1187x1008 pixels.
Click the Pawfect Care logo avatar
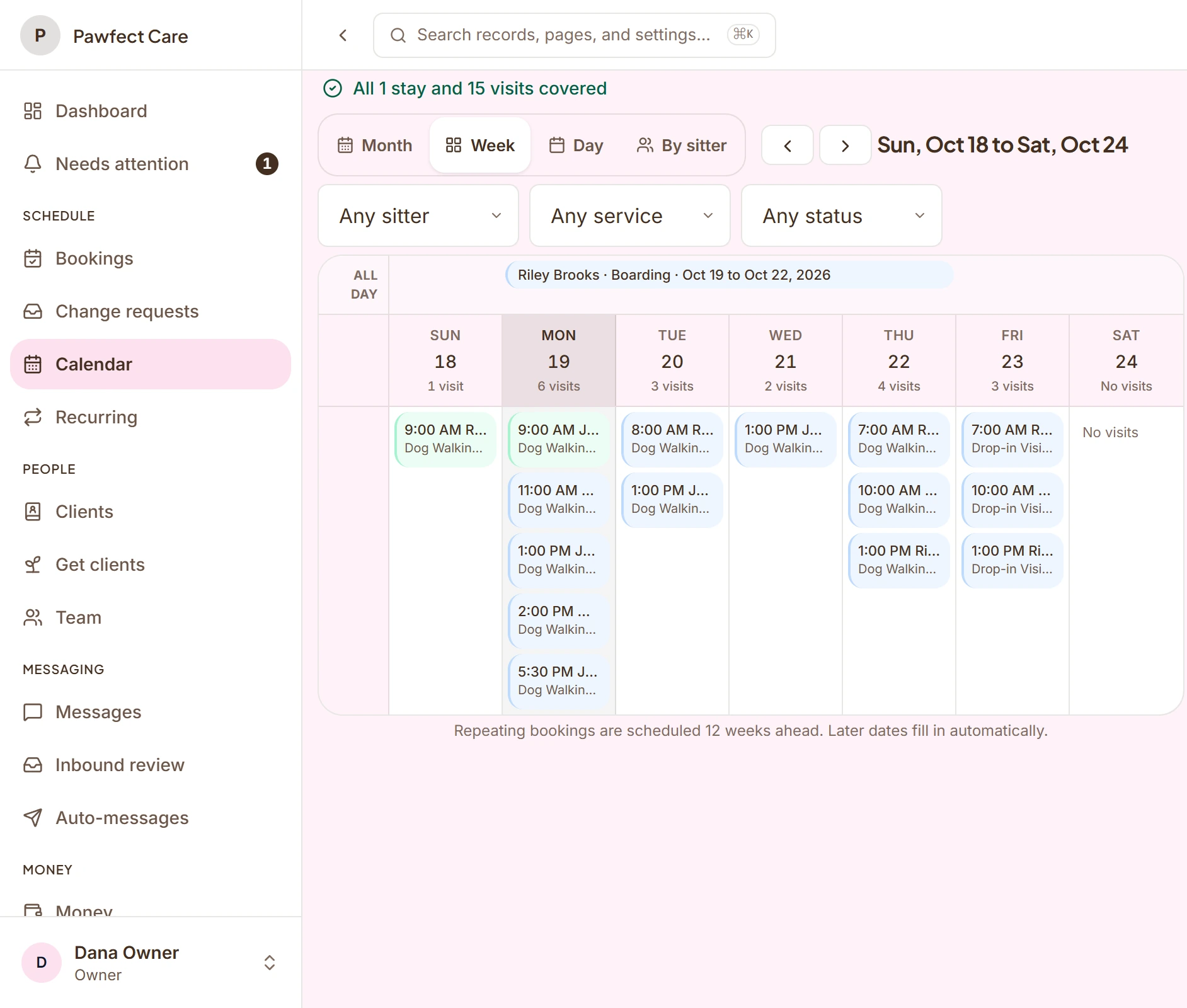(x=40, y=35)
